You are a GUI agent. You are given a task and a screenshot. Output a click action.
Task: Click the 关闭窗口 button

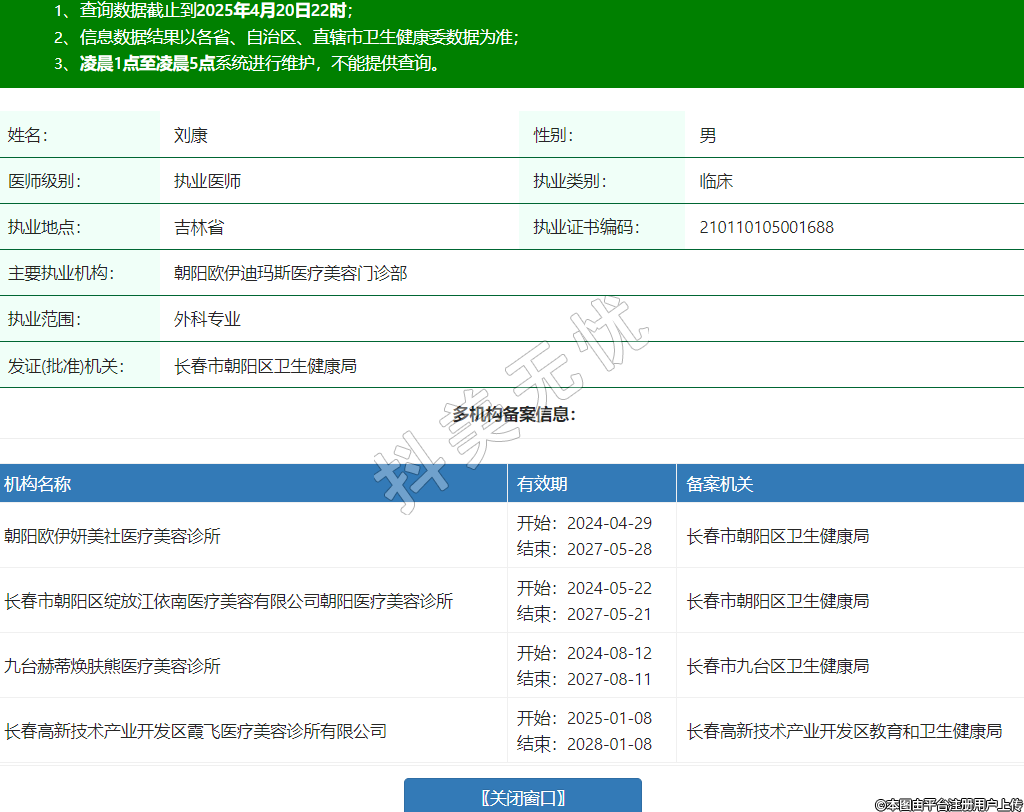(522, 797)
